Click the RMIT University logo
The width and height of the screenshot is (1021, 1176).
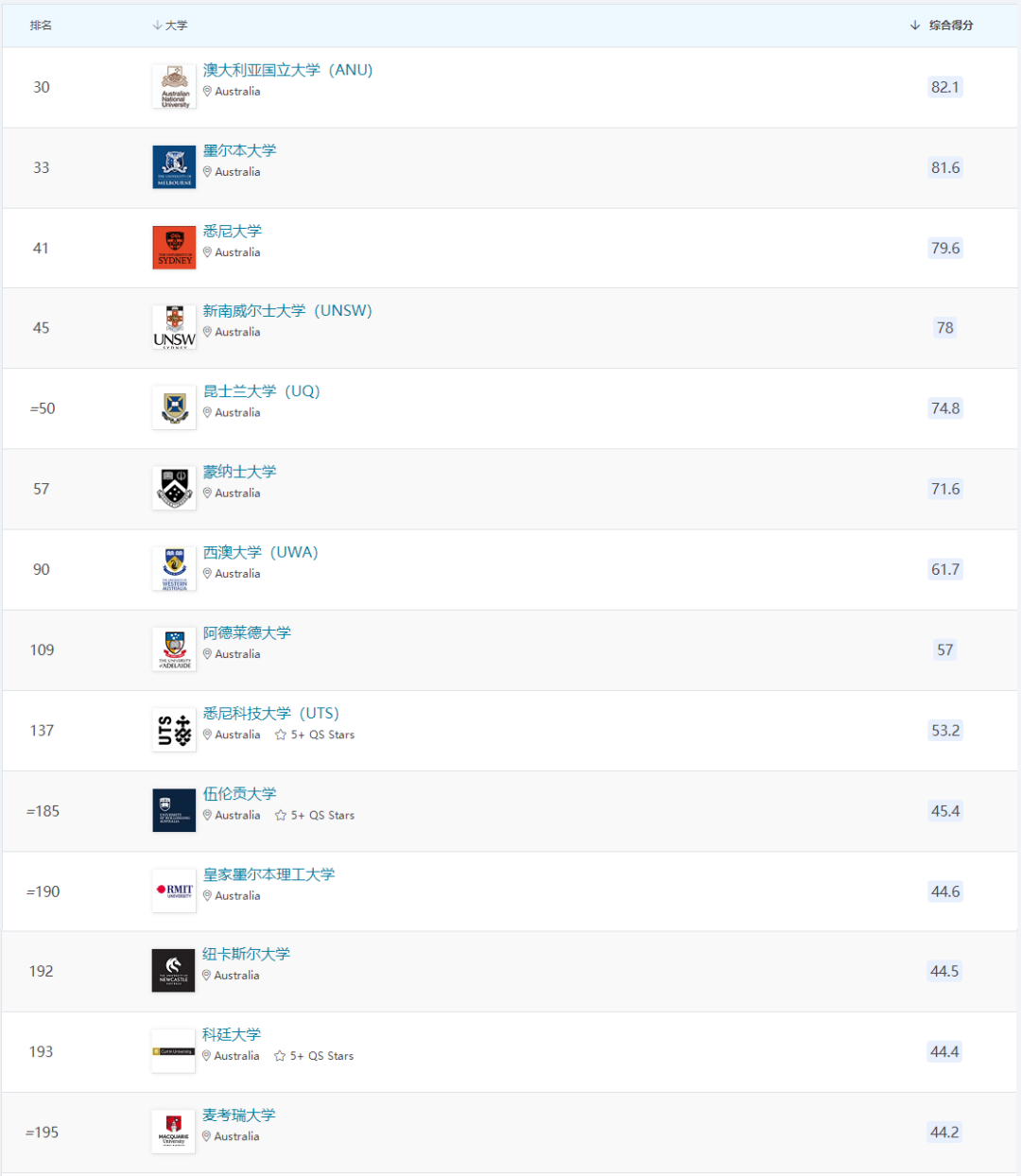click(x=174, y=891)
